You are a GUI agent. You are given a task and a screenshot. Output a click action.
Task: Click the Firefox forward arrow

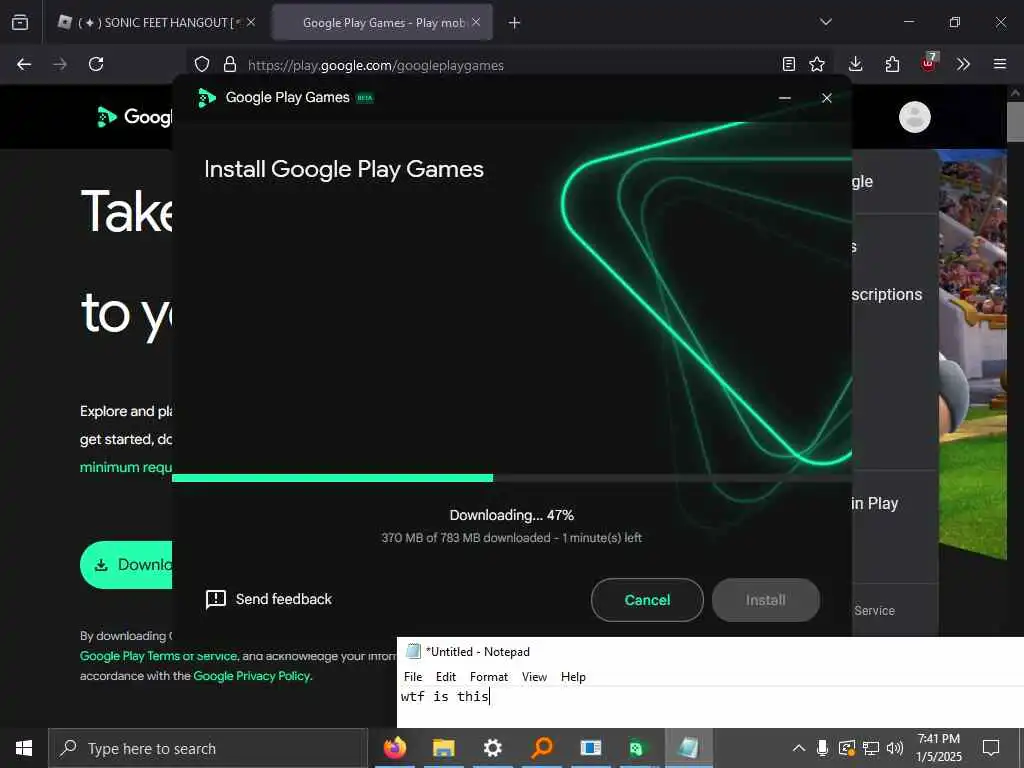[x=60, y=64]
